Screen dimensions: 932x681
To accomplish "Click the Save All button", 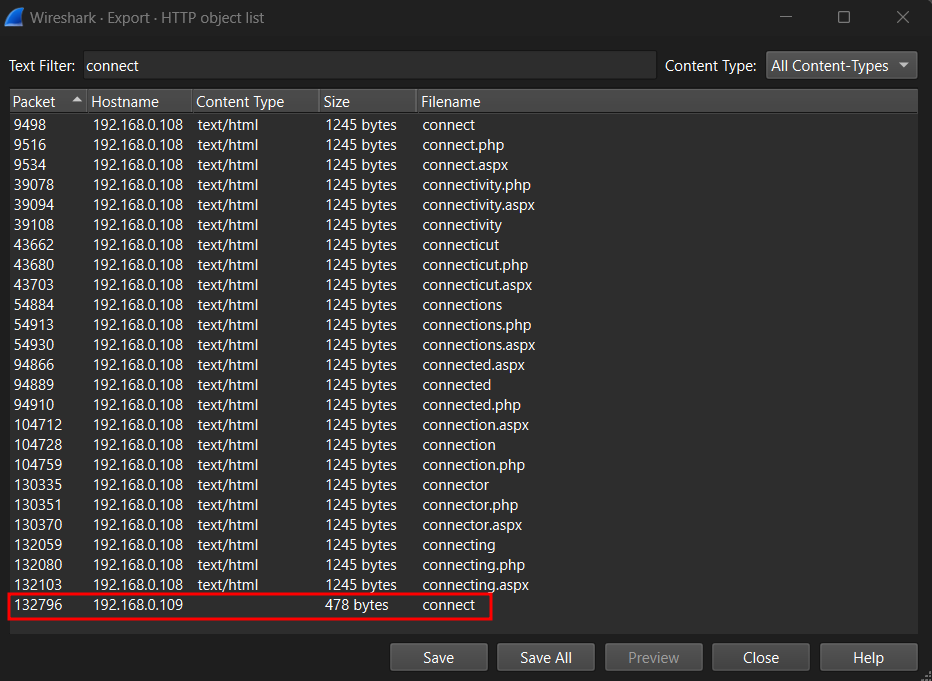I will (546, 657).
